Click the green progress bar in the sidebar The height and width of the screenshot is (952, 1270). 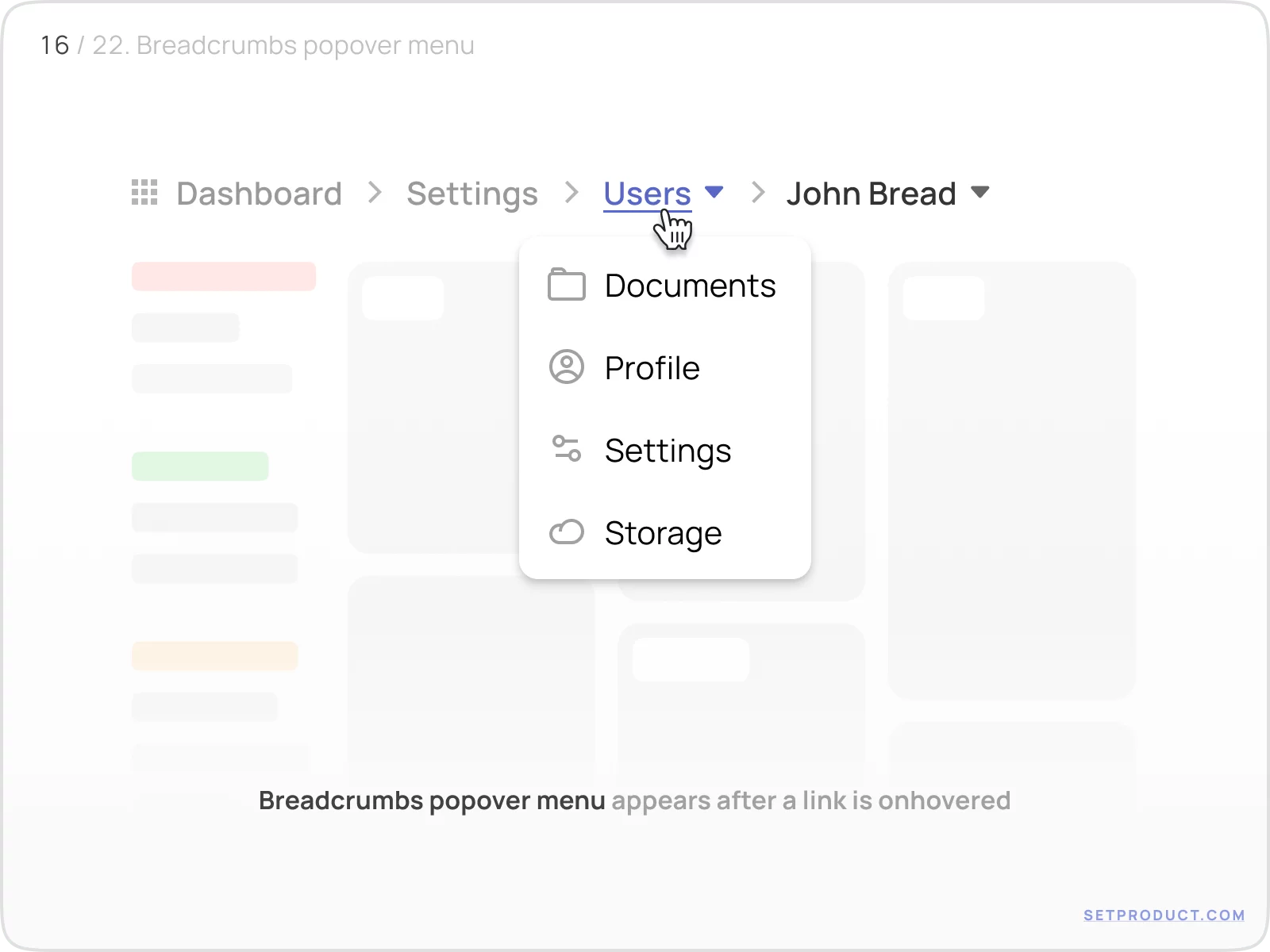(x=200, y=466)
